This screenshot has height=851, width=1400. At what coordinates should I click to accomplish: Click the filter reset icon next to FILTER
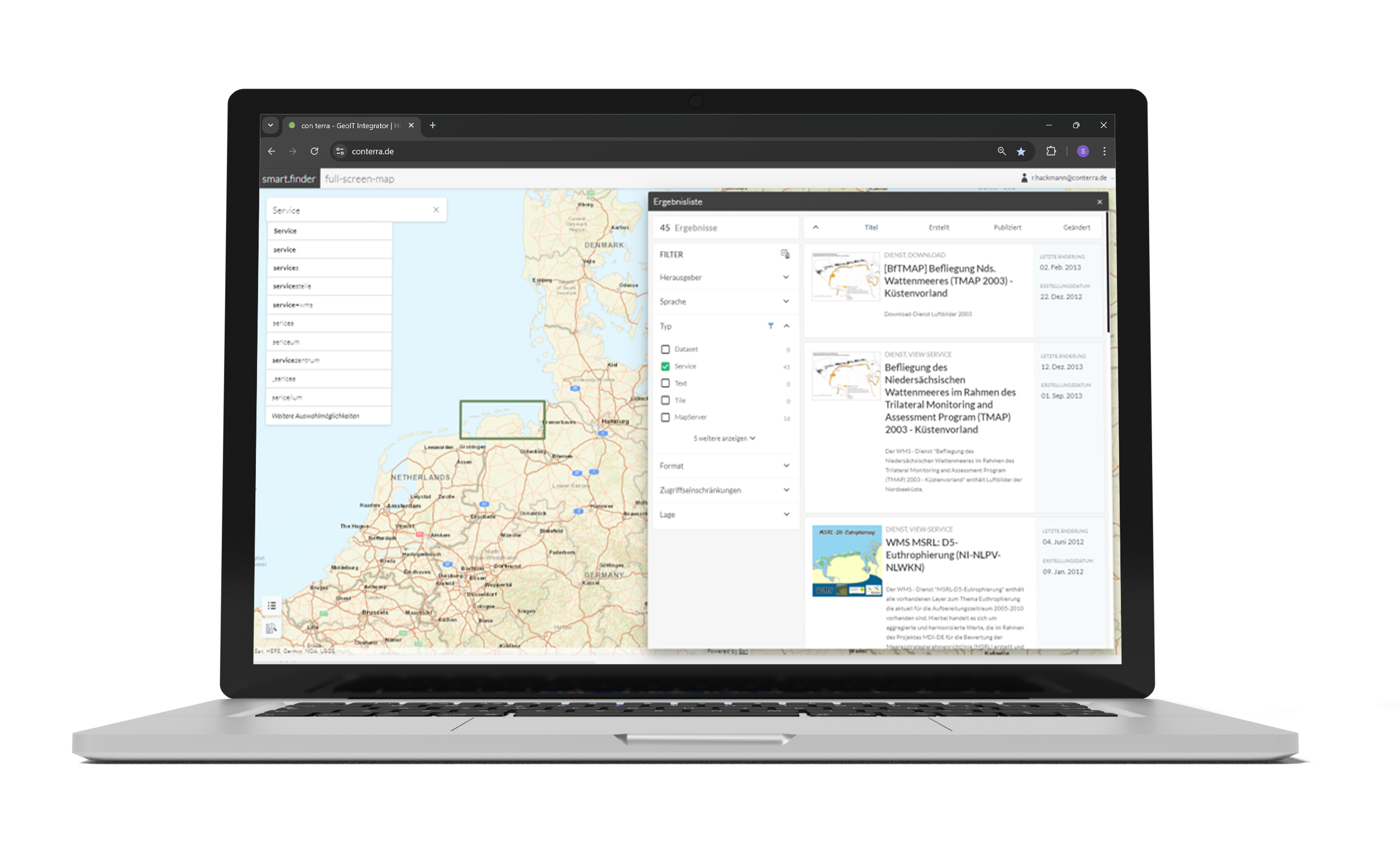pos(785,254)
